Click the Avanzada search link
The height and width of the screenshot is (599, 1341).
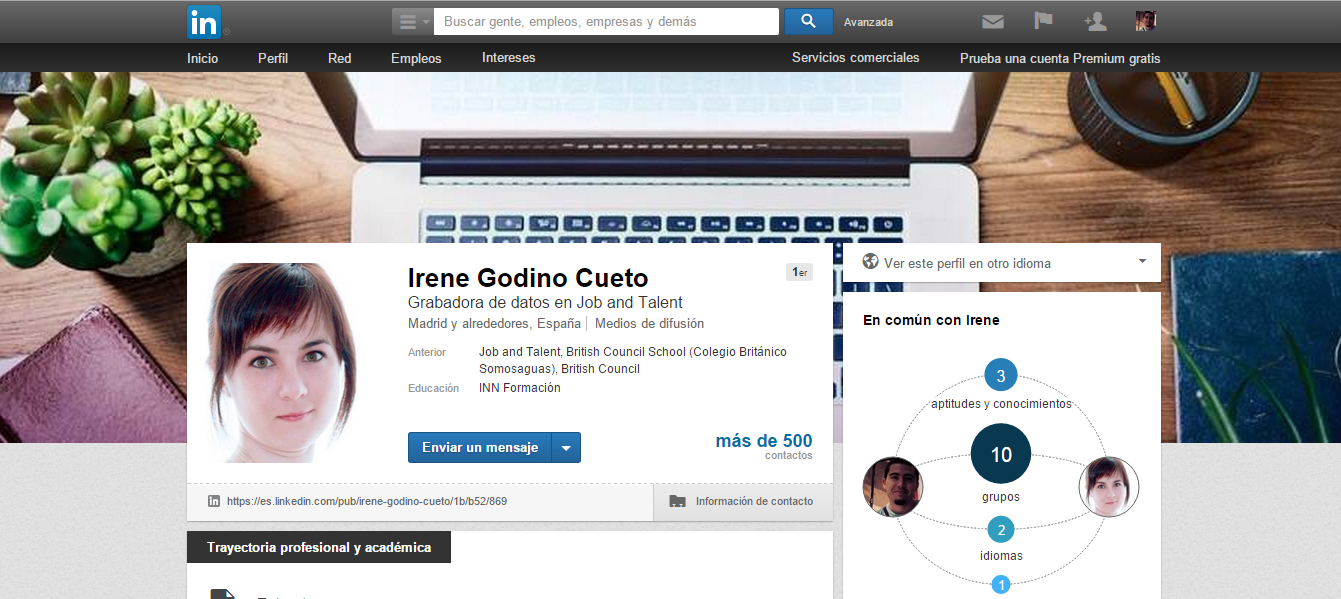[868, 22]
